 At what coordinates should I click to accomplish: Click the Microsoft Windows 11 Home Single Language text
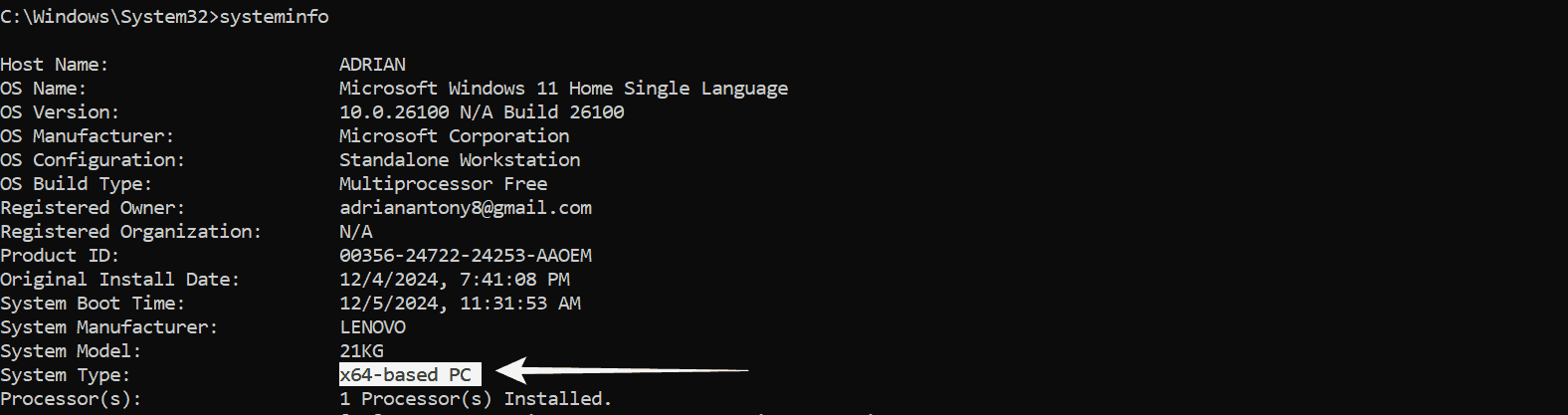coord(563,88)
